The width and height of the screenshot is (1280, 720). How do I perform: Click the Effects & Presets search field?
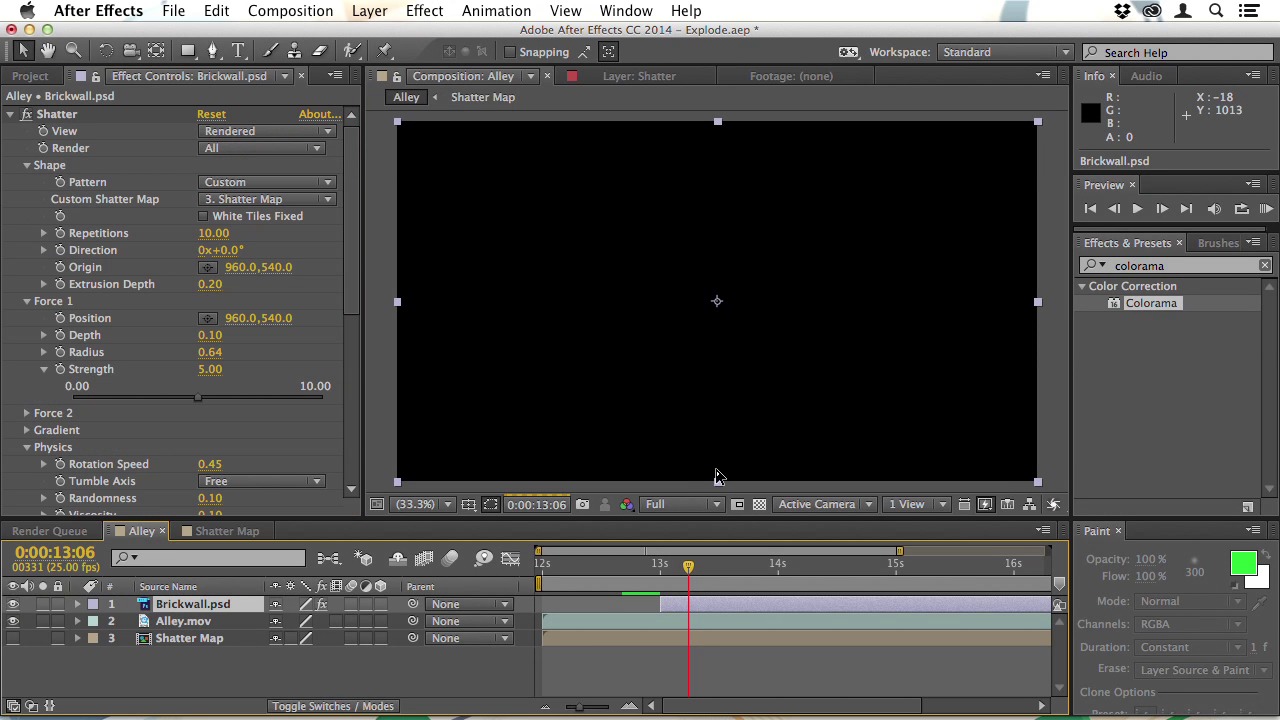click(1176, 266)
